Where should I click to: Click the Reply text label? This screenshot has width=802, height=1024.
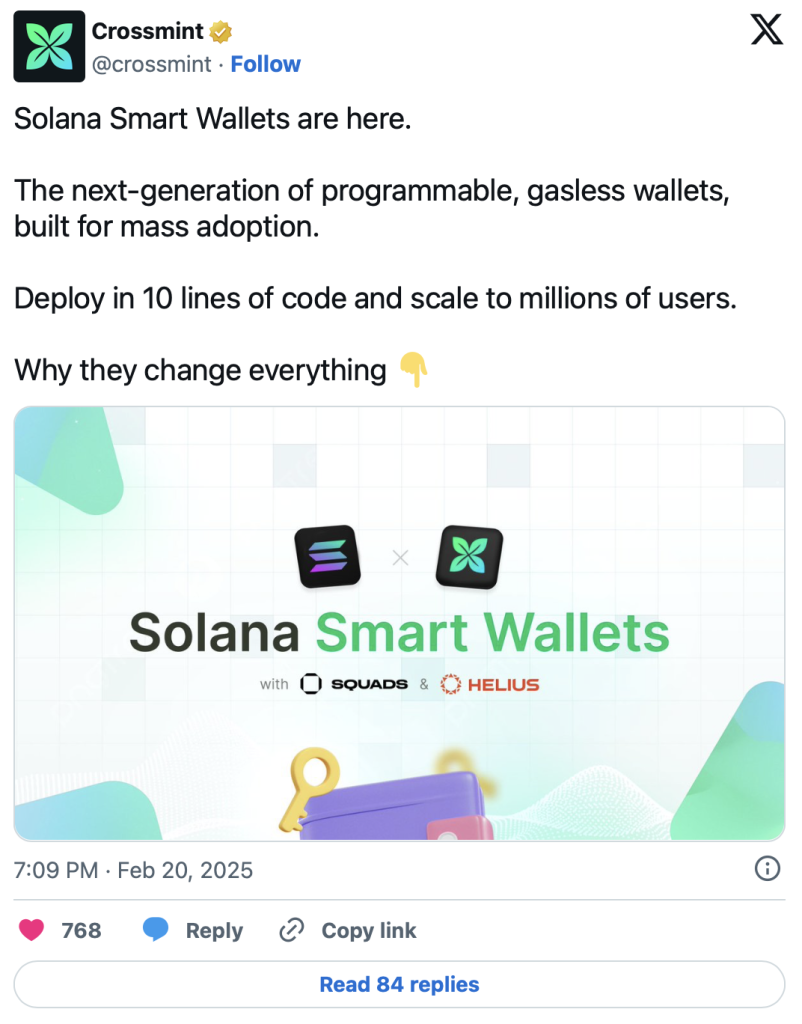[214, 930]
